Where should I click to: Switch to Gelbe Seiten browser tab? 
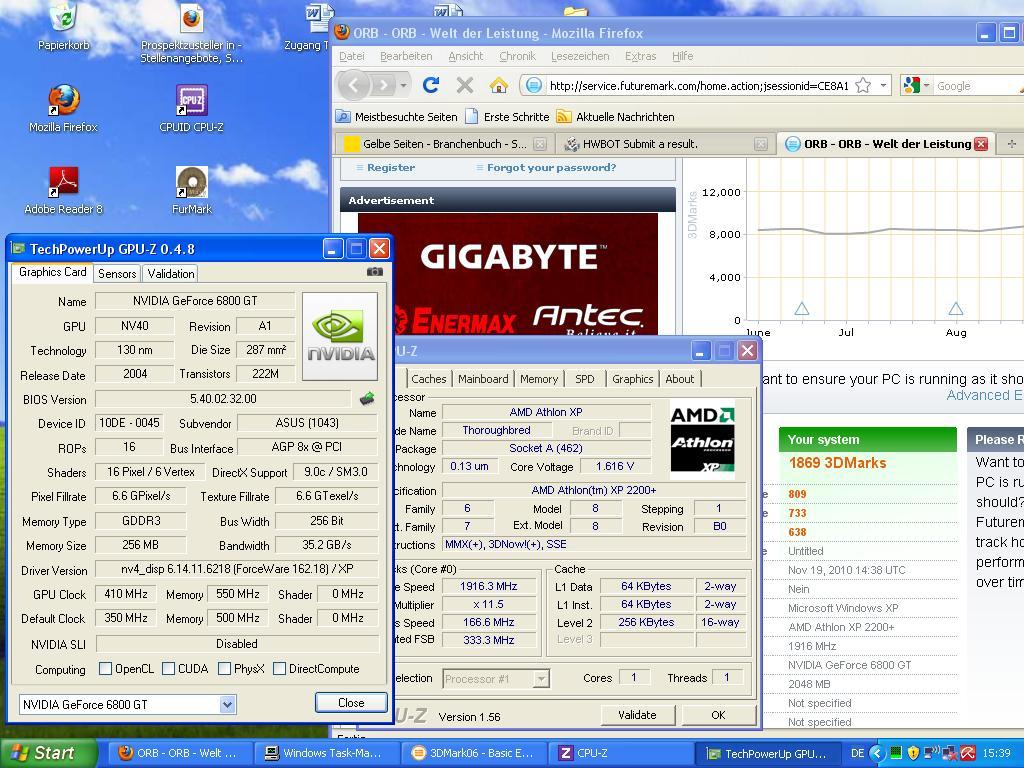tap(445, 144)
